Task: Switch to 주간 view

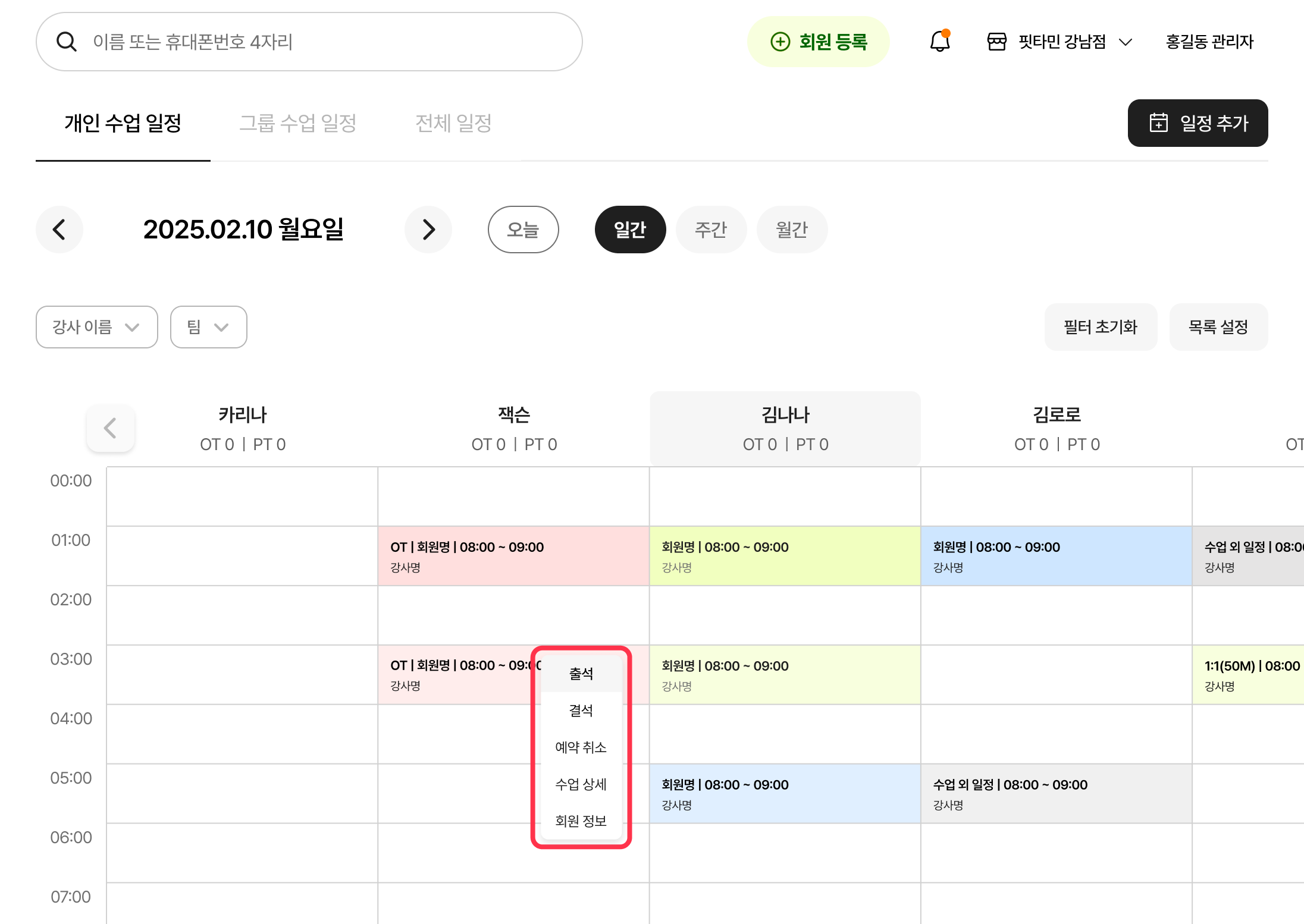Action: [x=711, y=230]
